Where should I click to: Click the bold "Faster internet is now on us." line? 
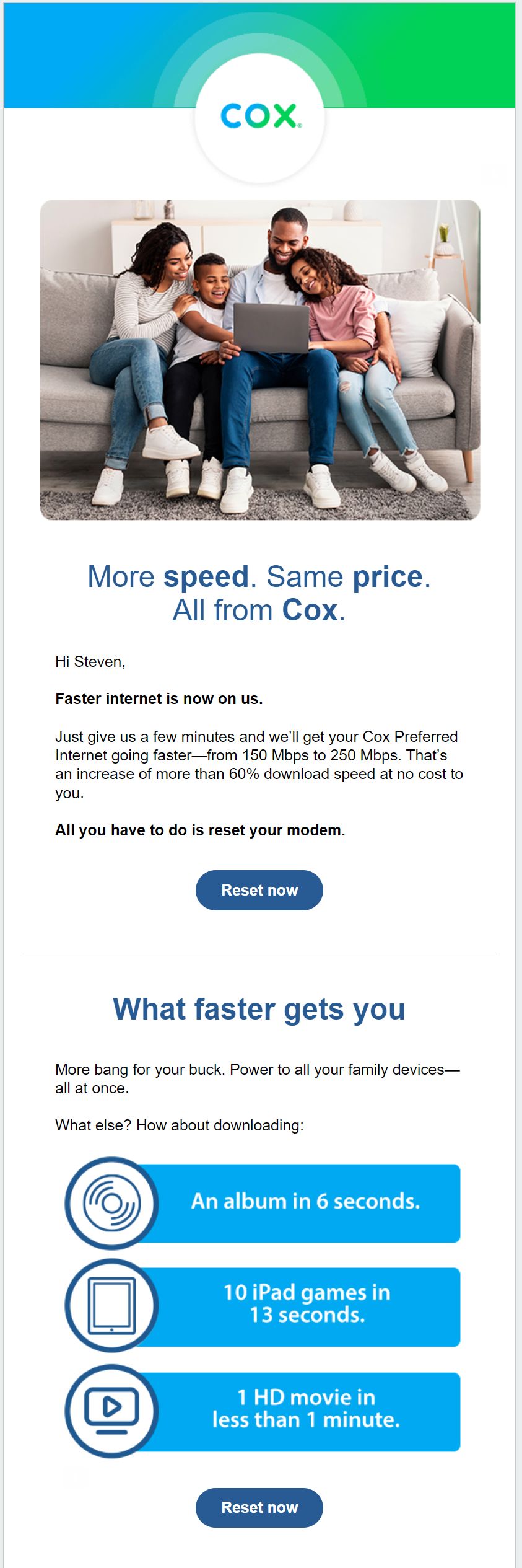(159, 699)
